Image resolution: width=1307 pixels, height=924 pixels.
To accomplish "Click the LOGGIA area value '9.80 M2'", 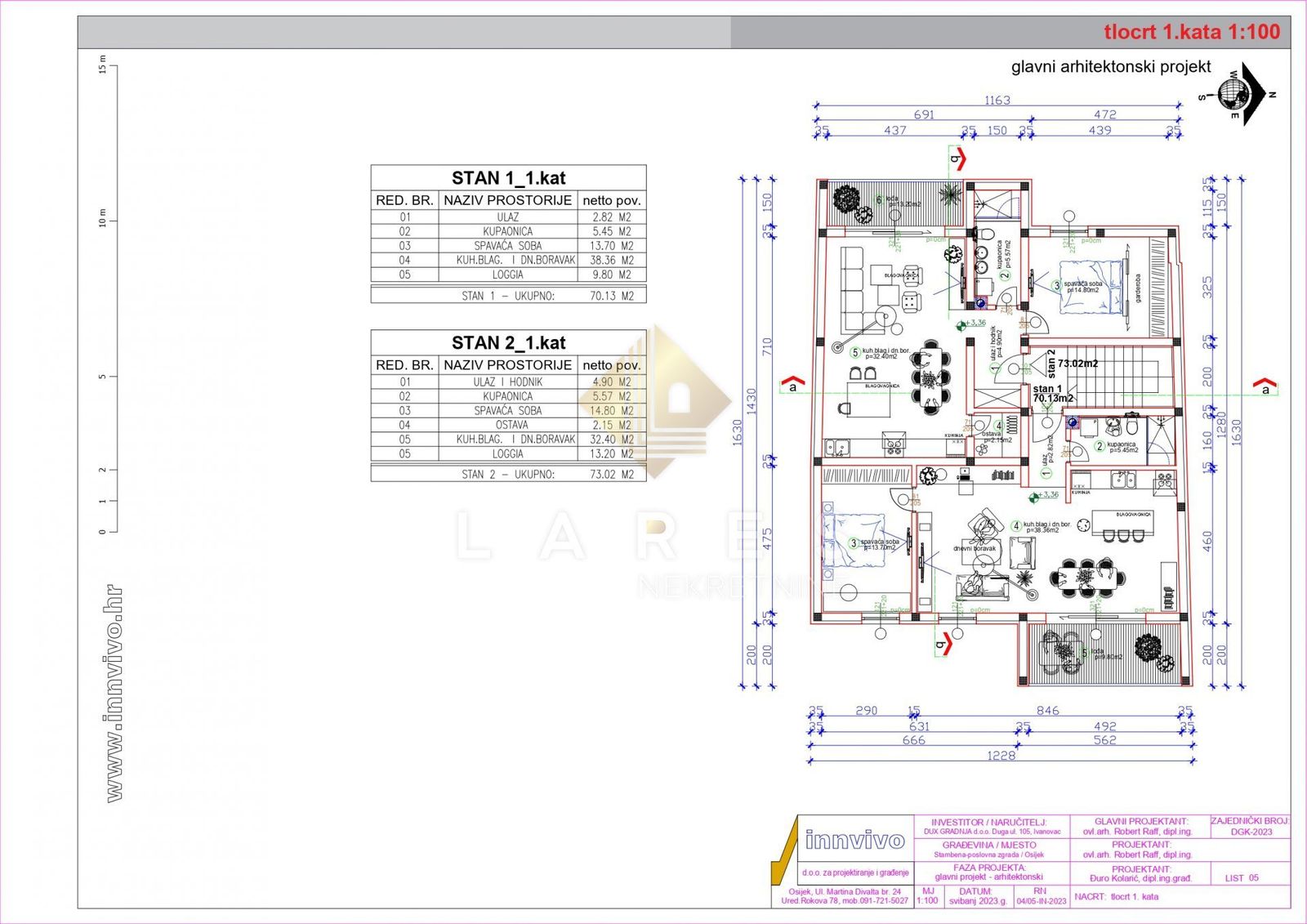I will coord(612,275).
